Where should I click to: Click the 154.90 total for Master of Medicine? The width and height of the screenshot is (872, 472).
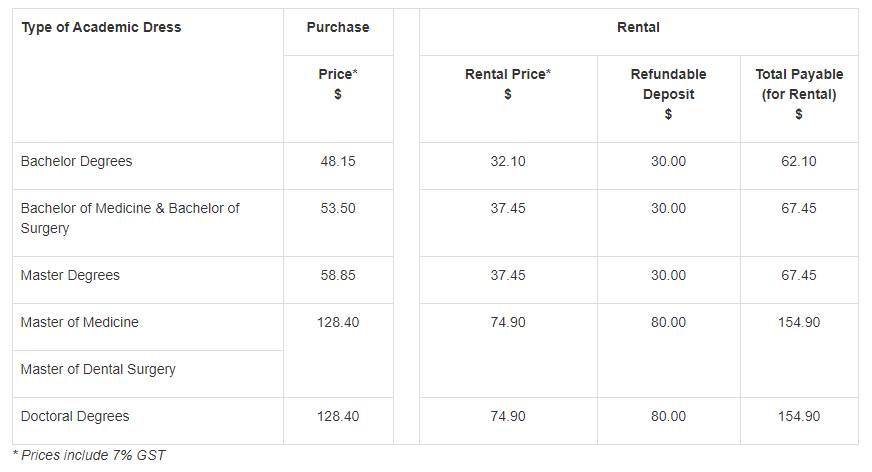pos(798,322)
